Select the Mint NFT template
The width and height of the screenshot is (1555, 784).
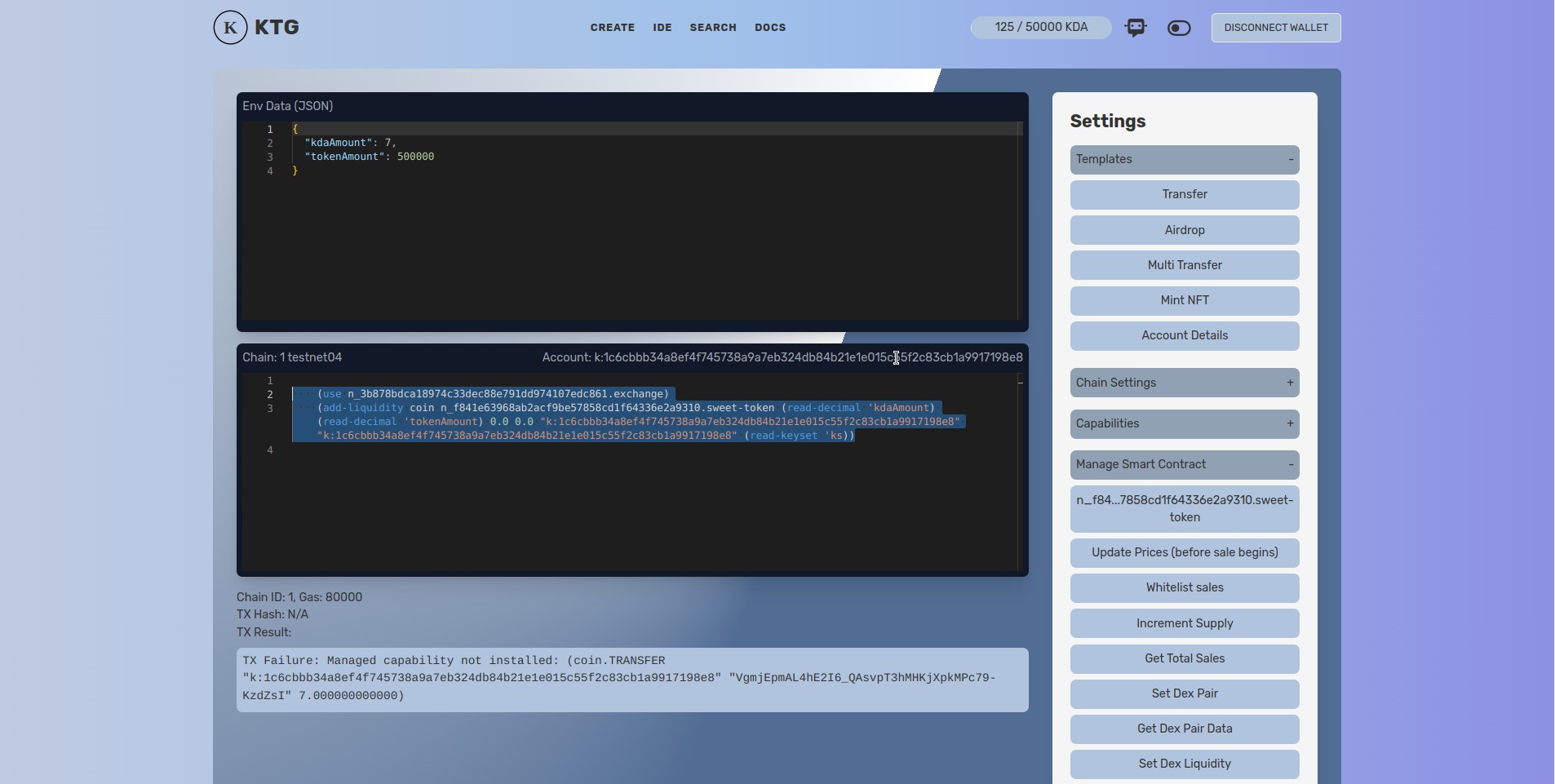[1185, 300]
